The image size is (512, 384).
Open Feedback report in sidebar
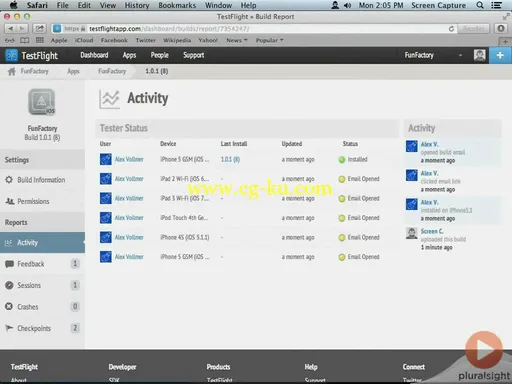pyautogui.click(x=42, y=264)
